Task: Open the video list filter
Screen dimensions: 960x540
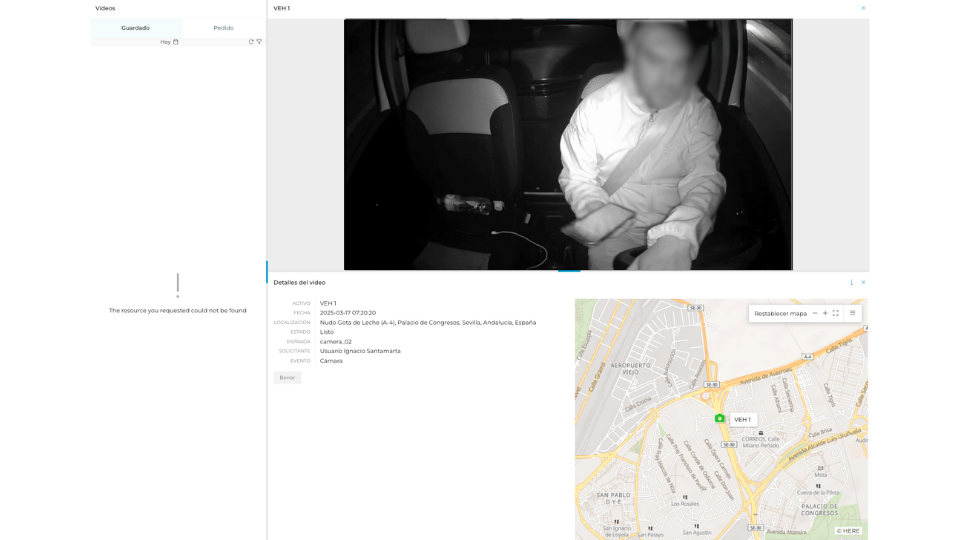Action: (259, 42)
